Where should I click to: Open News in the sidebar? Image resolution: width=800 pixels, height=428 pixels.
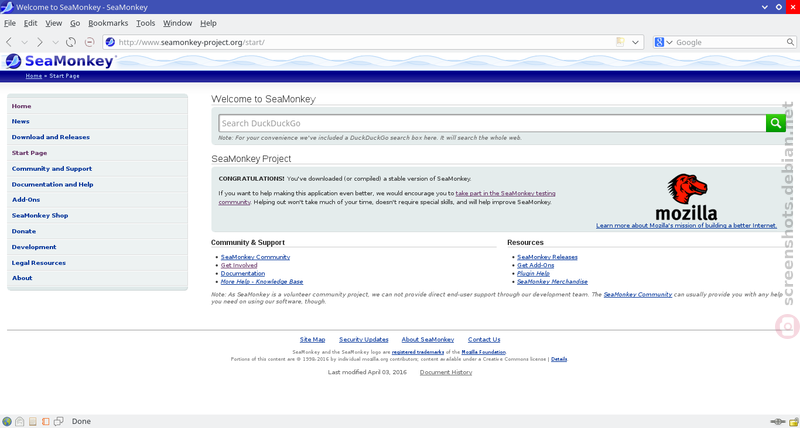pos(20,121)
